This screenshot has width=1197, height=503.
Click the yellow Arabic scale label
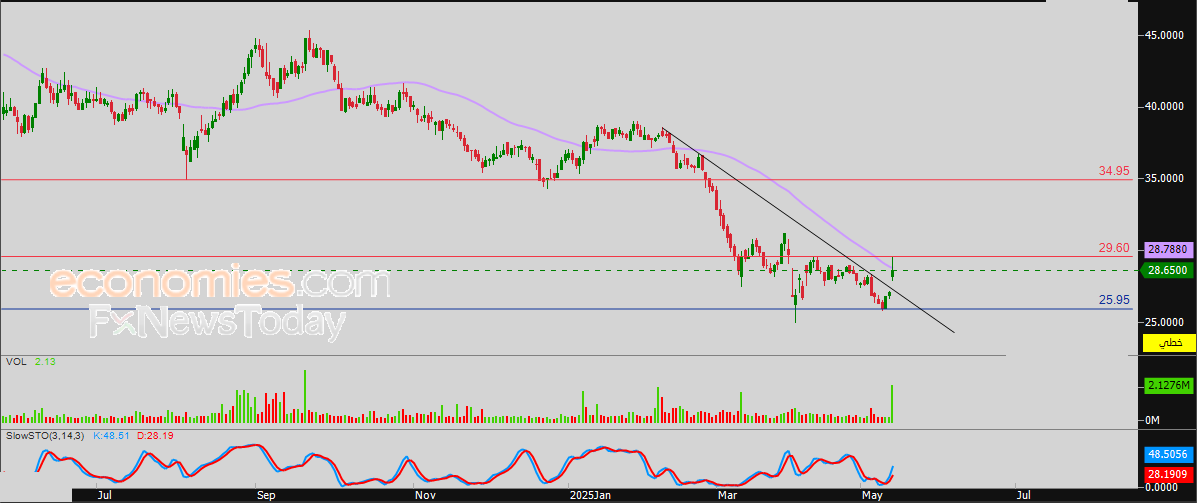pos(1169,343)
